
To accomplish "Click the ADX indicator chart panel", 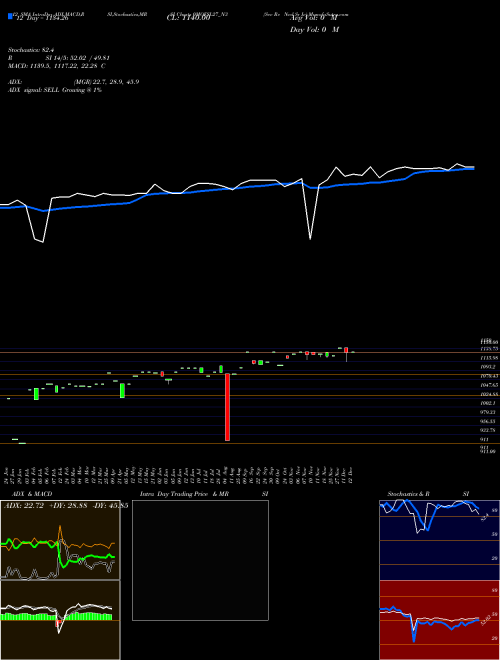I will point(60,540).
